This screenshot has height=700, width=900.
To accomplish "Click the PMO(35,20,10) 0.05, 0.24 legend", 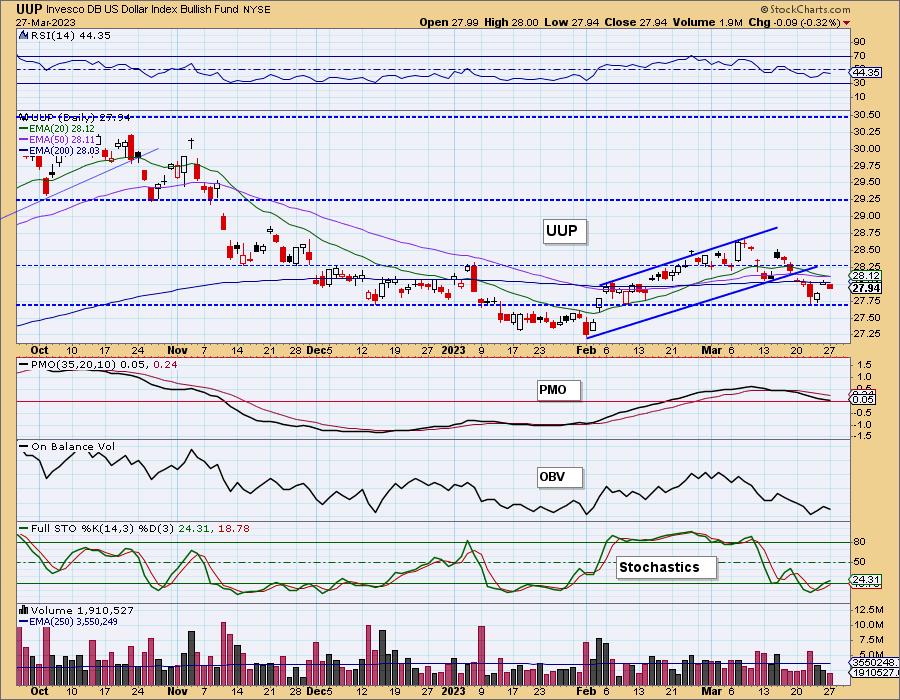I will point(104,364).
